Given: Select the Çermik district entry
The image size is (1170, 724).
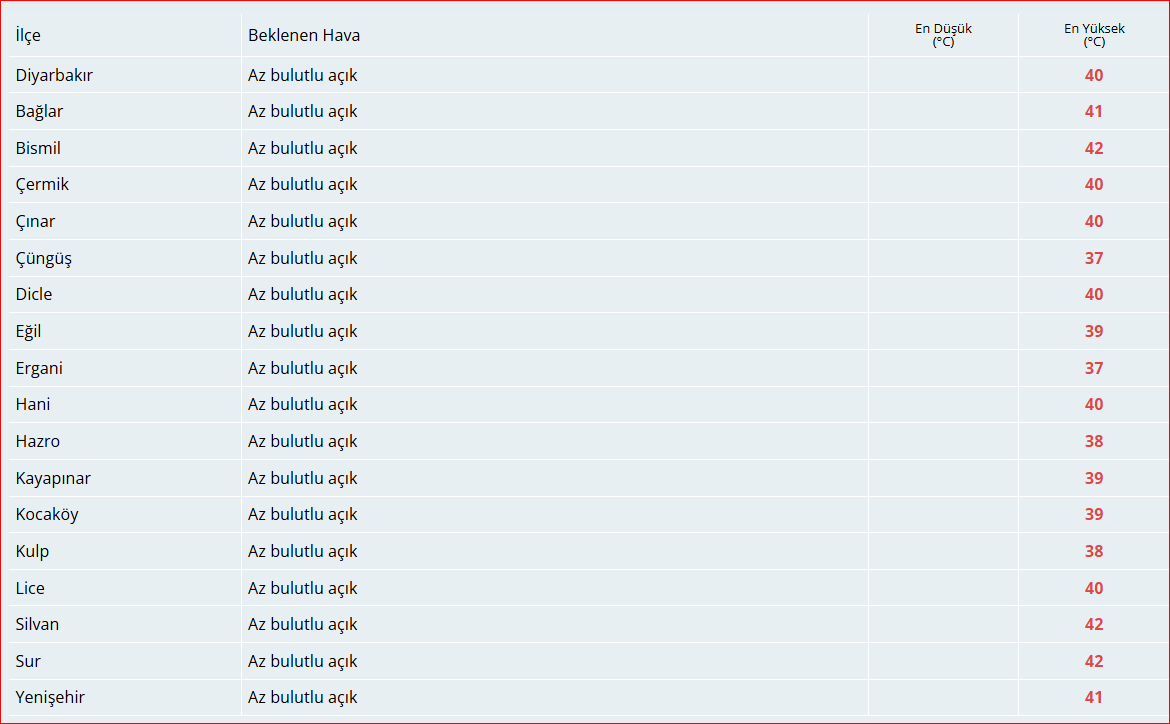Looking at the screenshot, I should click(x=42, y=184).
